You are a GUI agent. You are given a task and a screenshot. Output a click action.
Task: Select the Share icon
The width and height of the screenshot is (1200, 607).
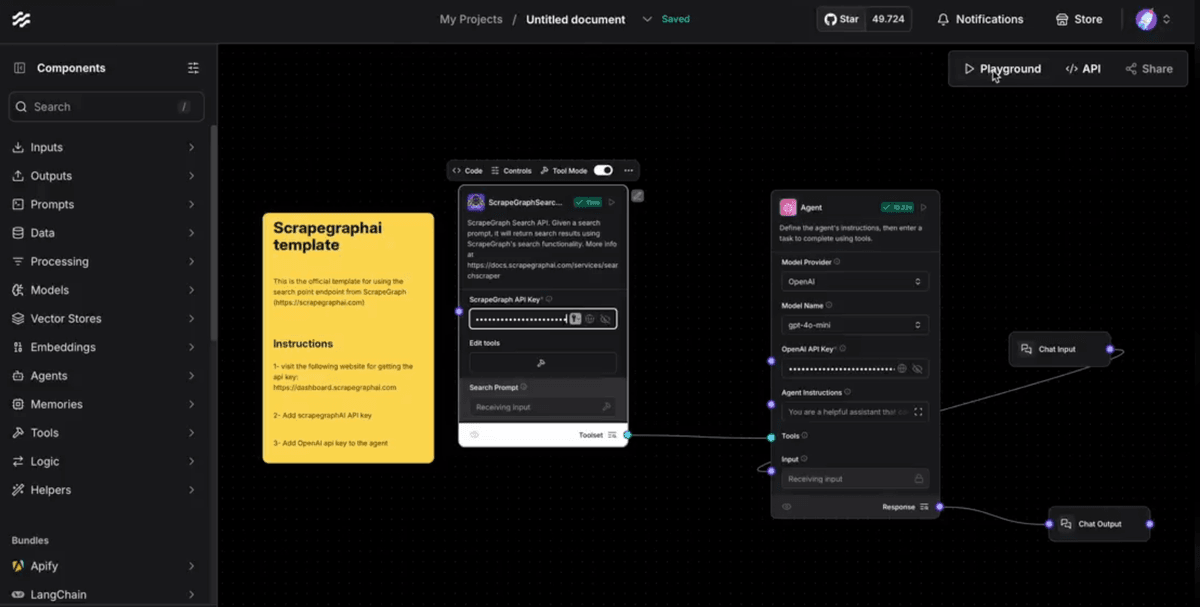point(1131,68)
